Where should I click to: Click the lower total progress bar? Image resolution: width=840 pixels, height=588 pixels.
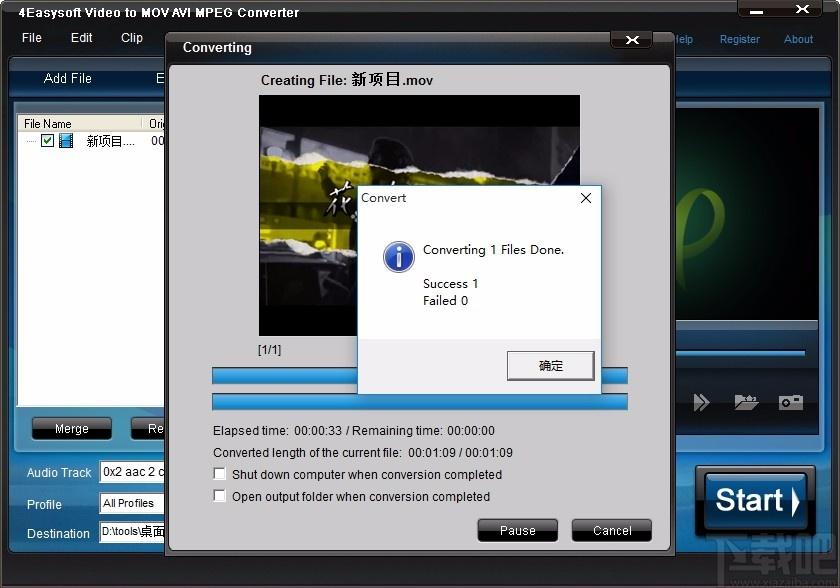419,402
